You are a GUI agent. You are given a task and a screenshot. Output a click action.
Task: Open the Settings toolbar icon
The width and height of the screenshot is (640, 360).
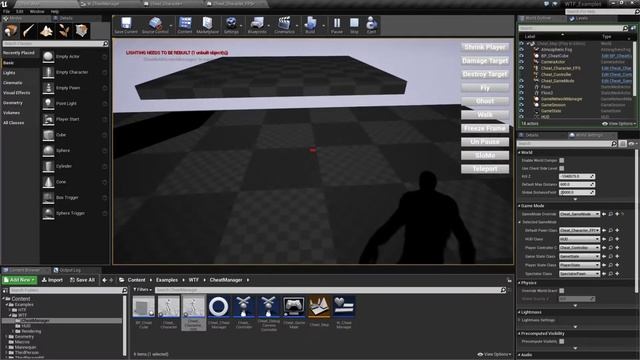click(231, 25)
